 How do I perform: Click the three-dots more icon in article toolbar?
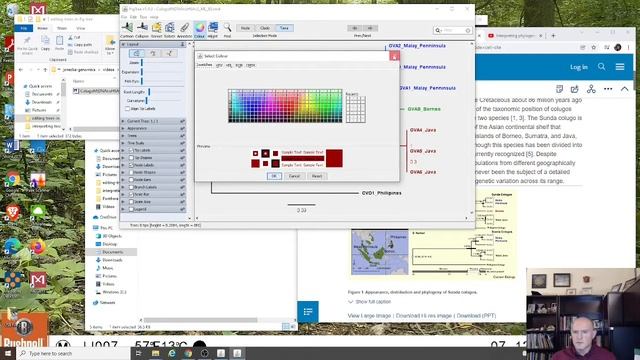point(608,89)
